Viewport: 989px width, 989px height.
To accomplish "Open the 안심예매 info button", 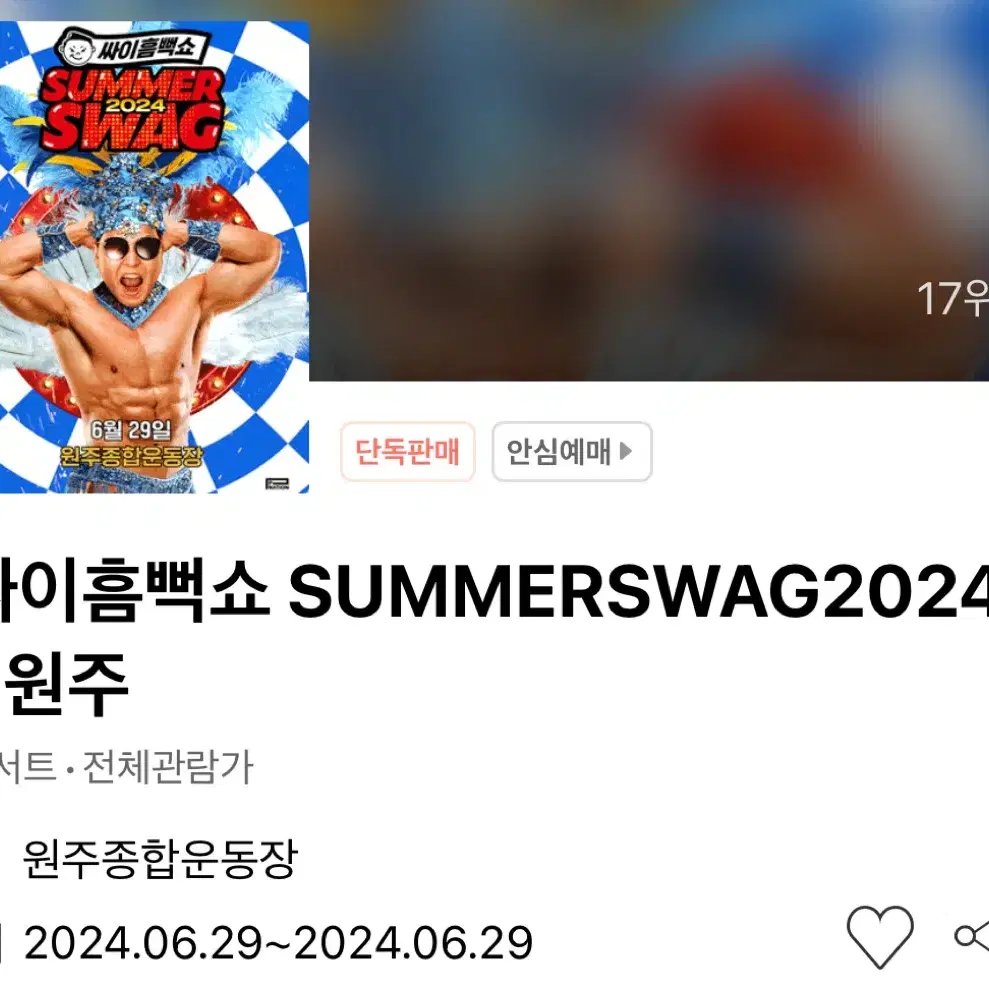I will click(x=571, y=452).
